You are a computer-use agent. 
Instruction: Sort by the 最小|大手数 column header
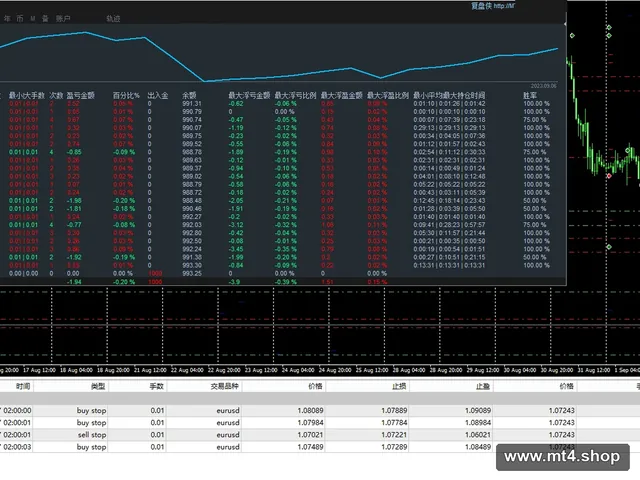tap(27, 96)
